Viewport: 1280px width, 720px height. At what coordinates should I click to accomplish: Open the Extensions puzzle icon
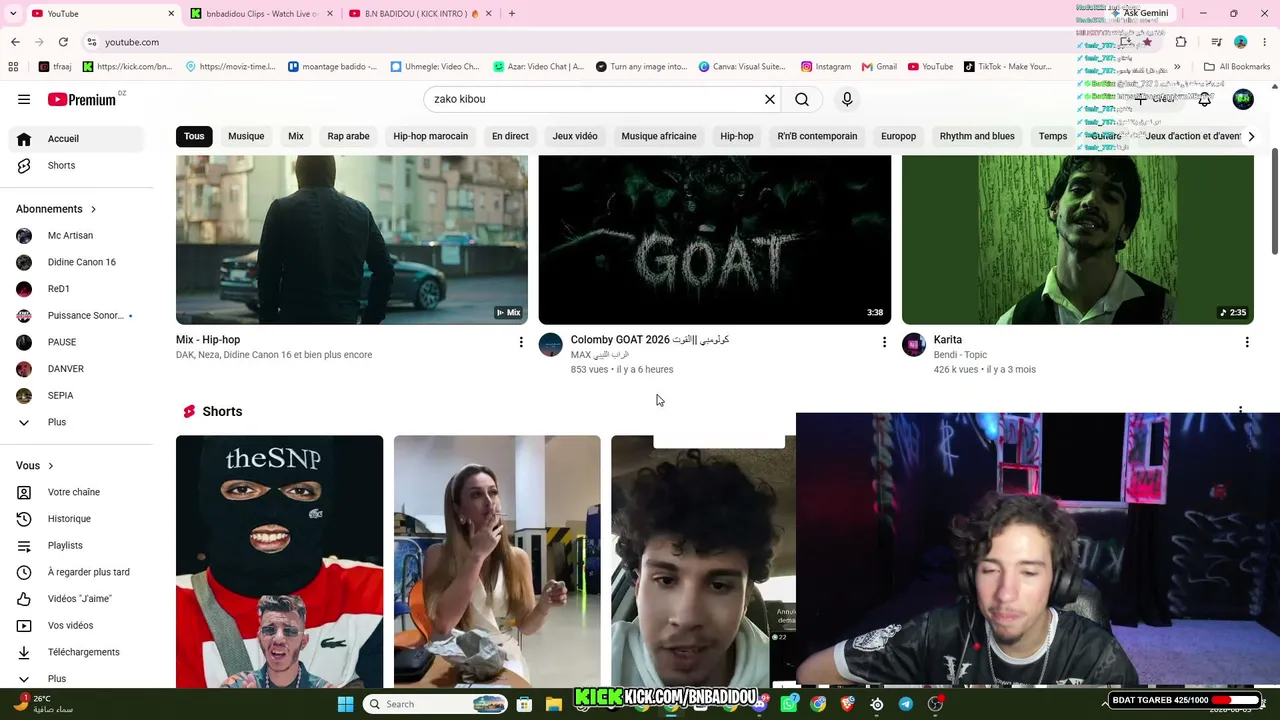pyautogui.click(x=1181, y=42)
